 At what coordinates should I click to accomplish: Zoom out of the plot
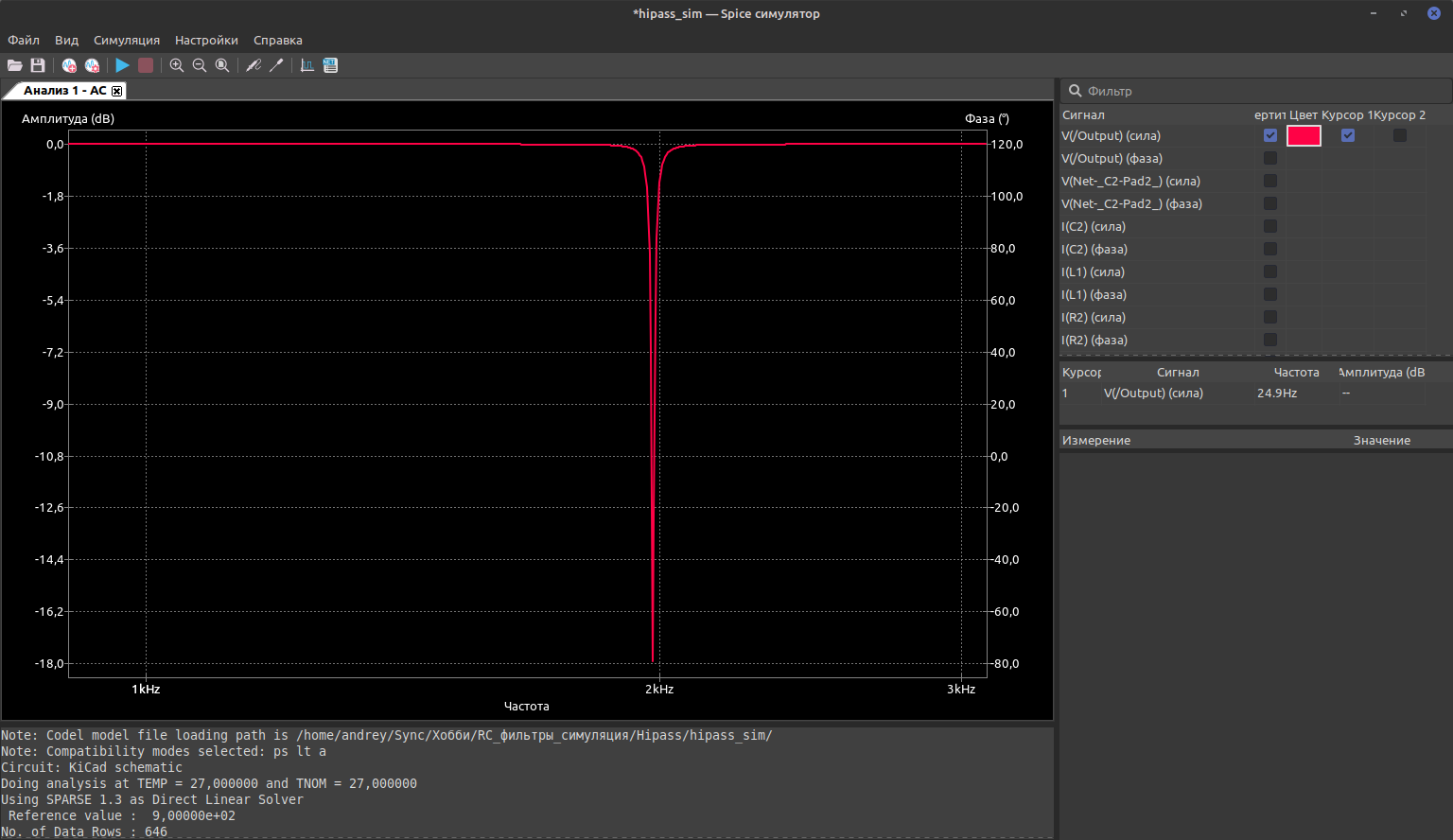[200, 65]
